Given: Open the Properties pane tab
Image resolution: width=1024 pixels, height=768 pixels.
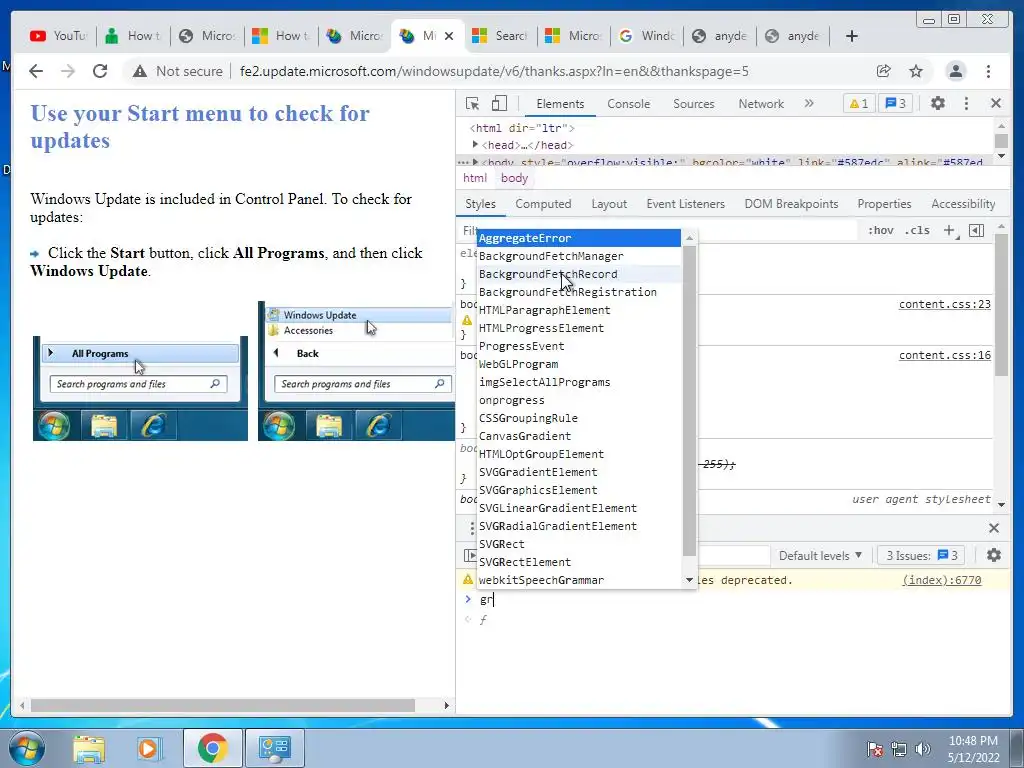Looking at the screenshot, I should point(884,204).
